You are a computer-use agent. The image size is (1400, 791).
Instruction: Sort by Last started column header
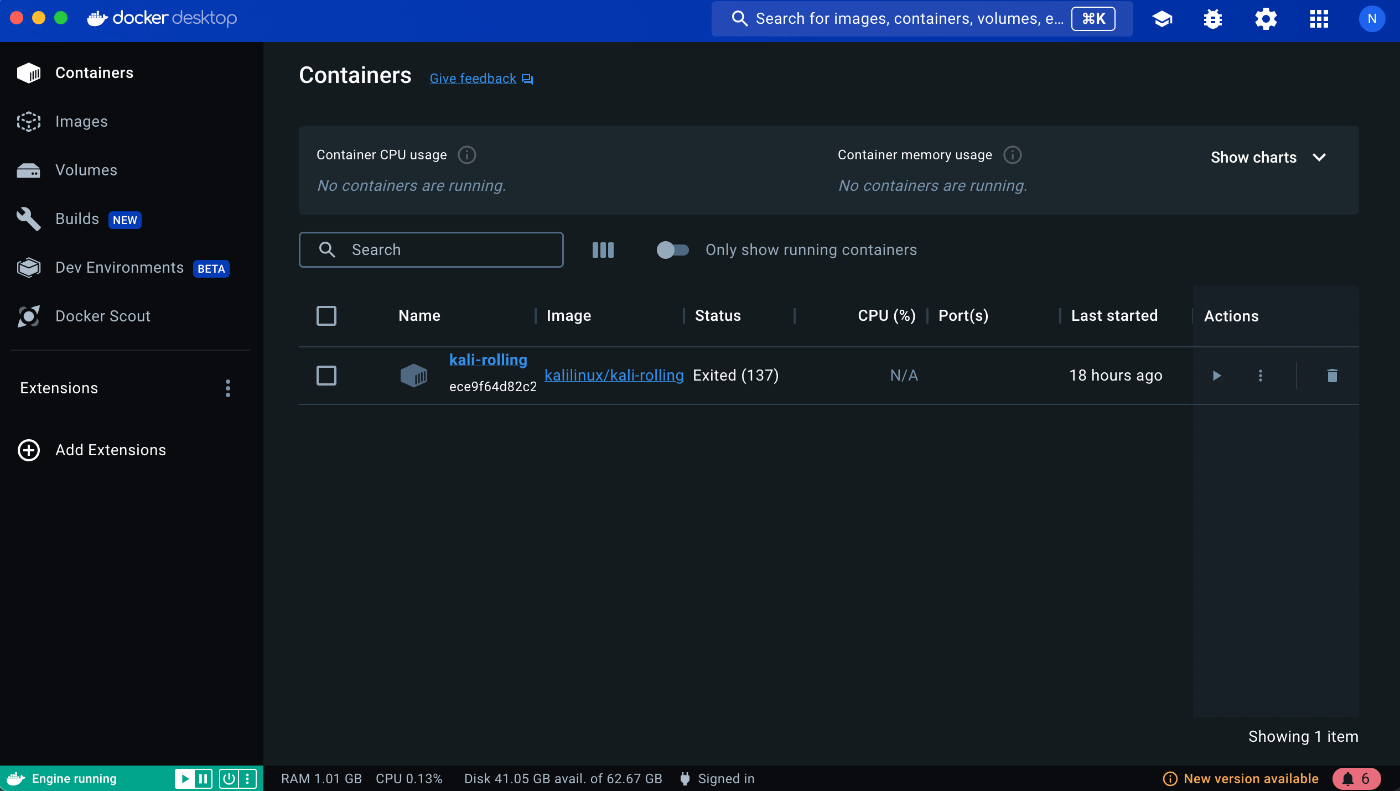pos(1114,316)
